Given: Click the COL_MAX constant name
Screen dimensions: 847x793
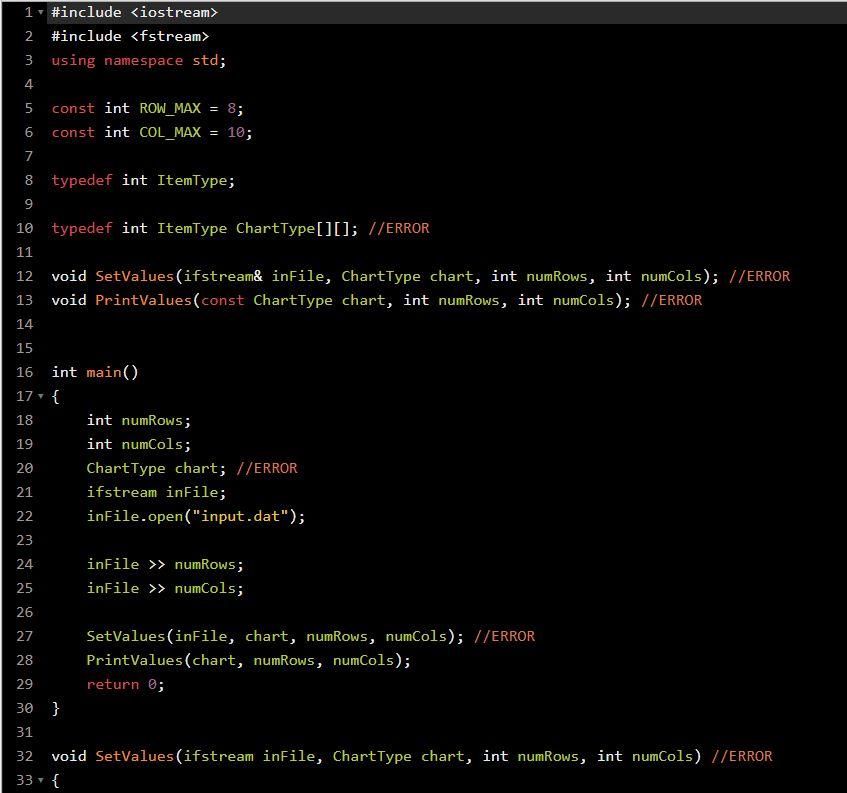Looking at the screenshot, I should click(x=170, y=132).
